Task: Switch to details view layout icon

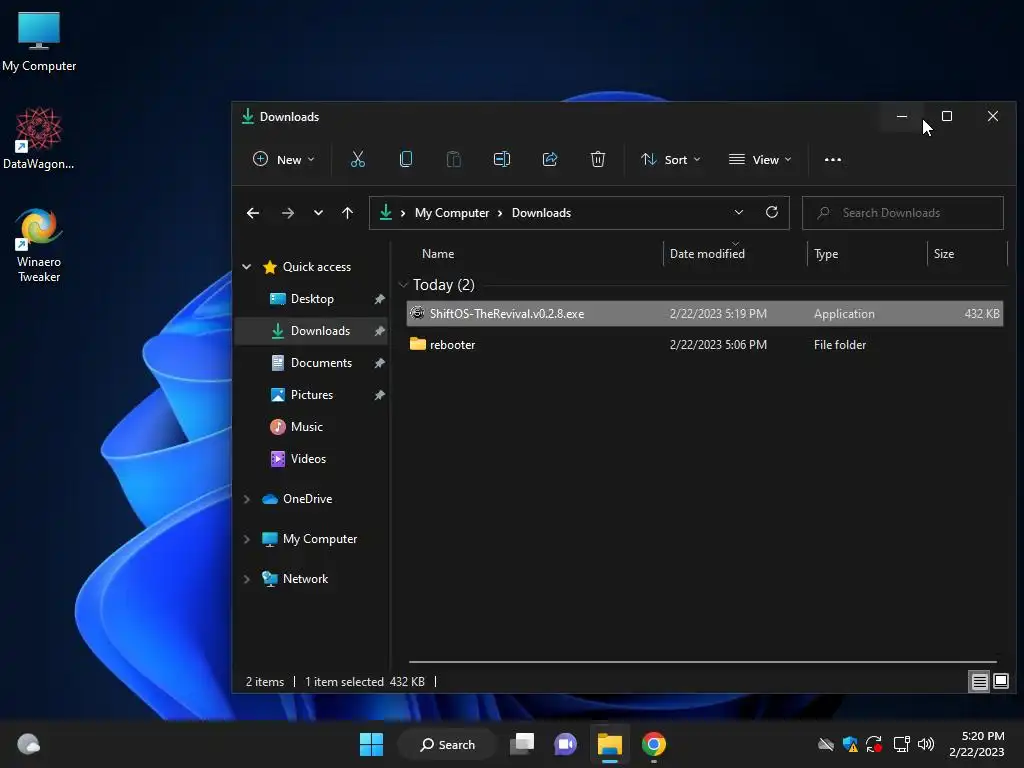Action: (x=979, y=682)
